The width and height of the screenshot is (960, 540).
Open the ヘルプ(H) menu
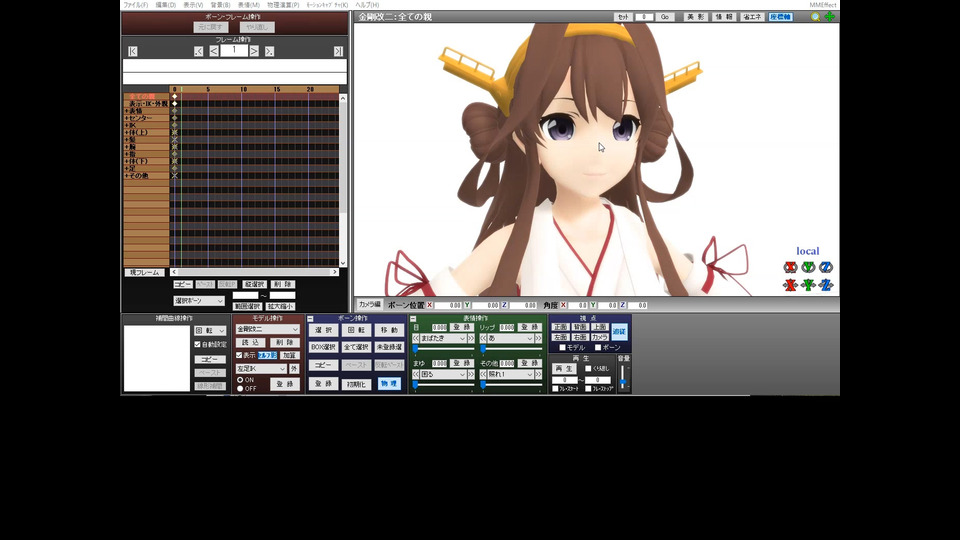point(367,5)
